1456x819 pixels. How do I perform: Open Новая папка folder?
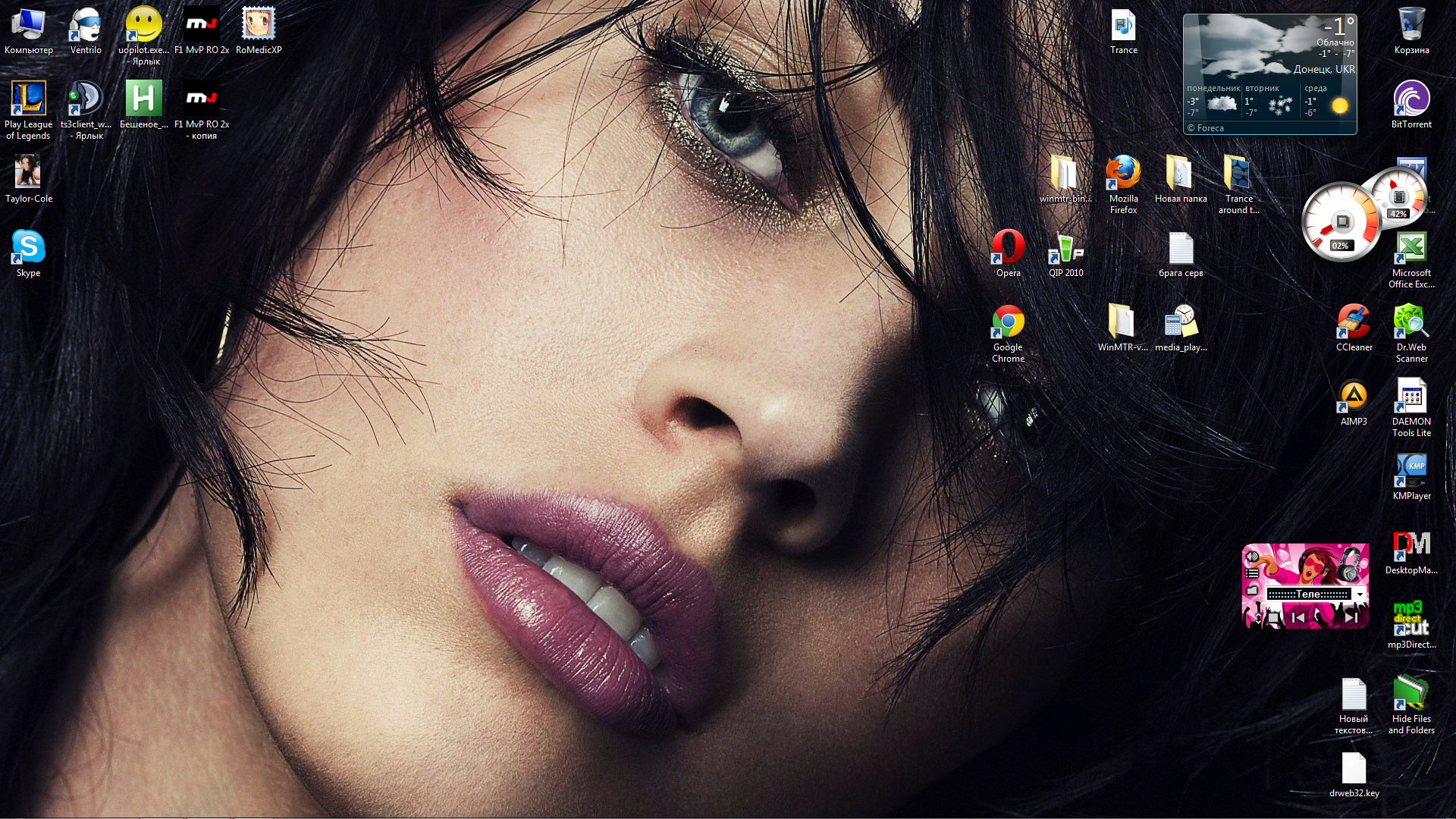coord(1181,180)
